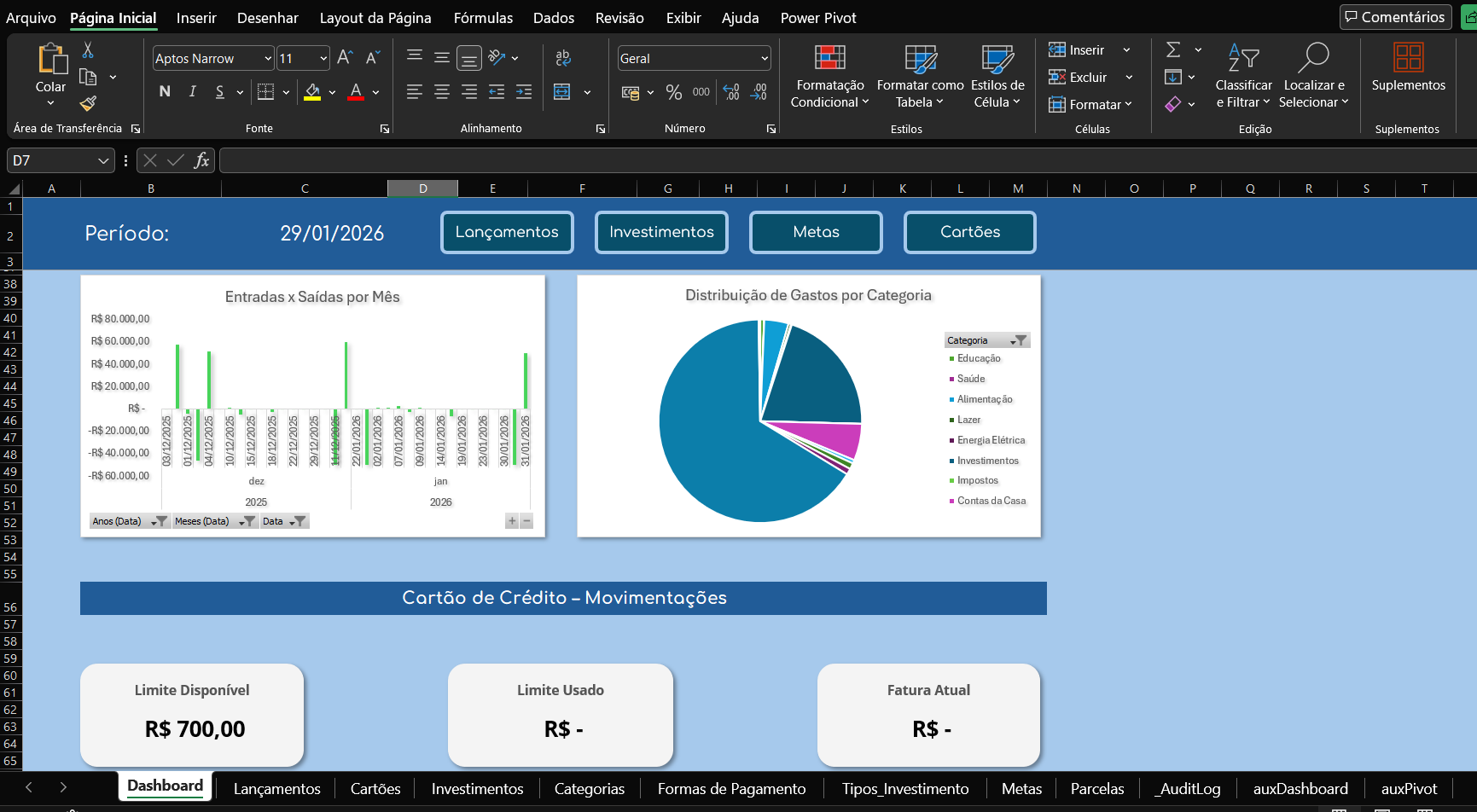Apply thousands separator 000 format
Screen dimensions: 1477x812
click(701, 92)
